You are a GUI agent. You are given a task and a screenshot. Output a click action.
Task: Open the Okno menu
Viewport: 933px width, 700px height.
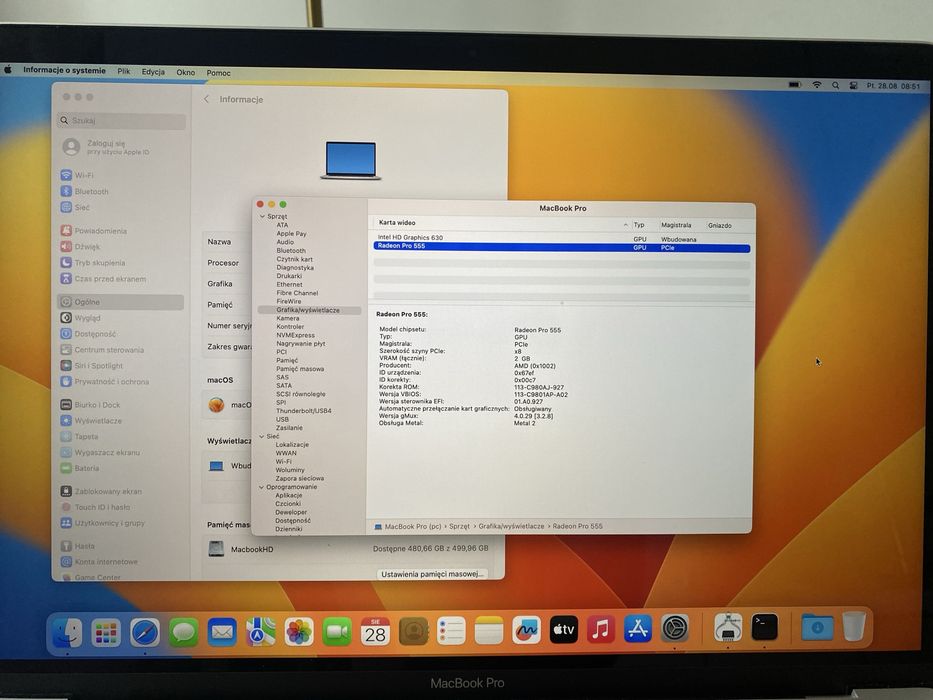186,72
